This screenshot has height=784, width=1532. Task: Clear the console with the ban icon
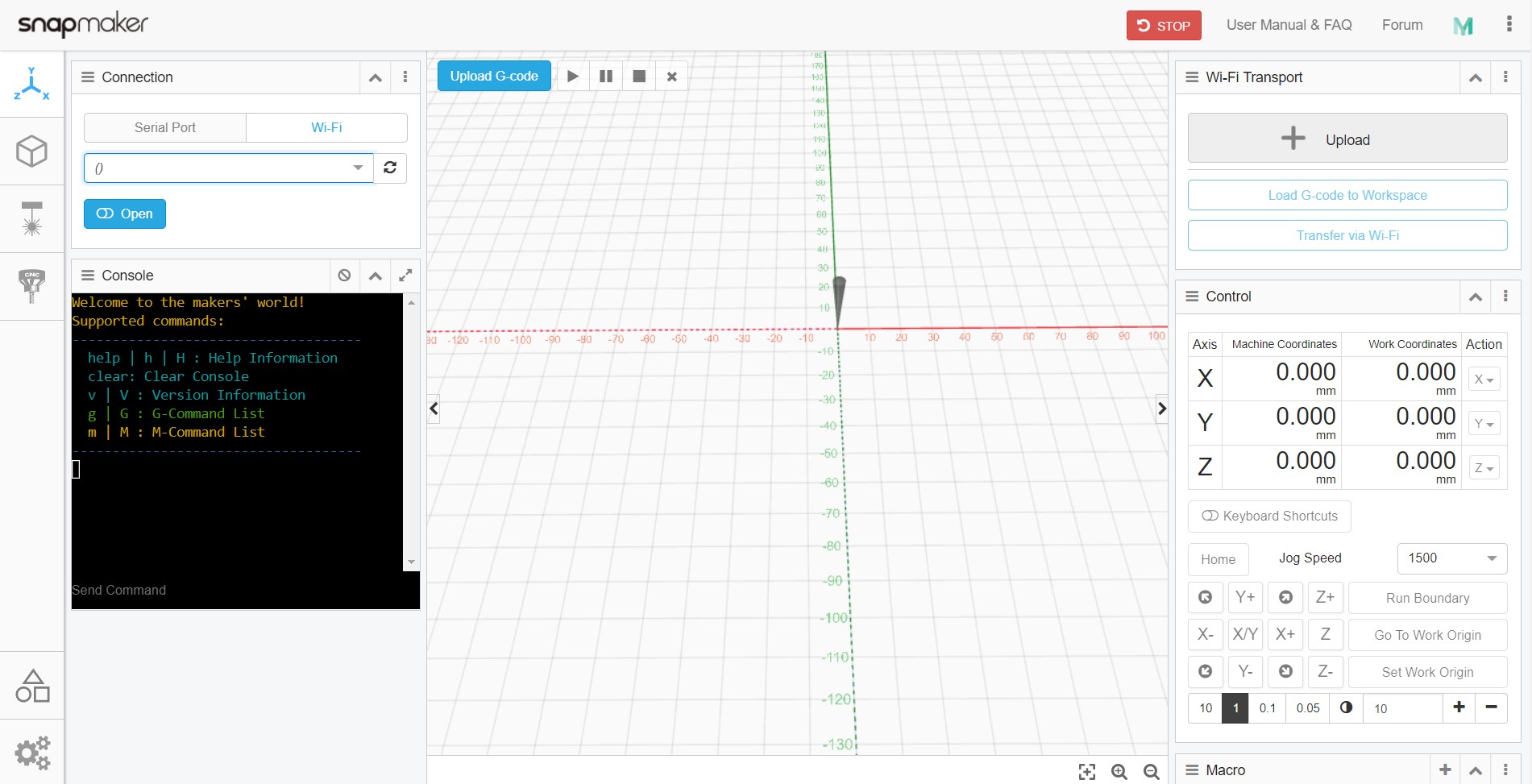[x=344, y=276]
